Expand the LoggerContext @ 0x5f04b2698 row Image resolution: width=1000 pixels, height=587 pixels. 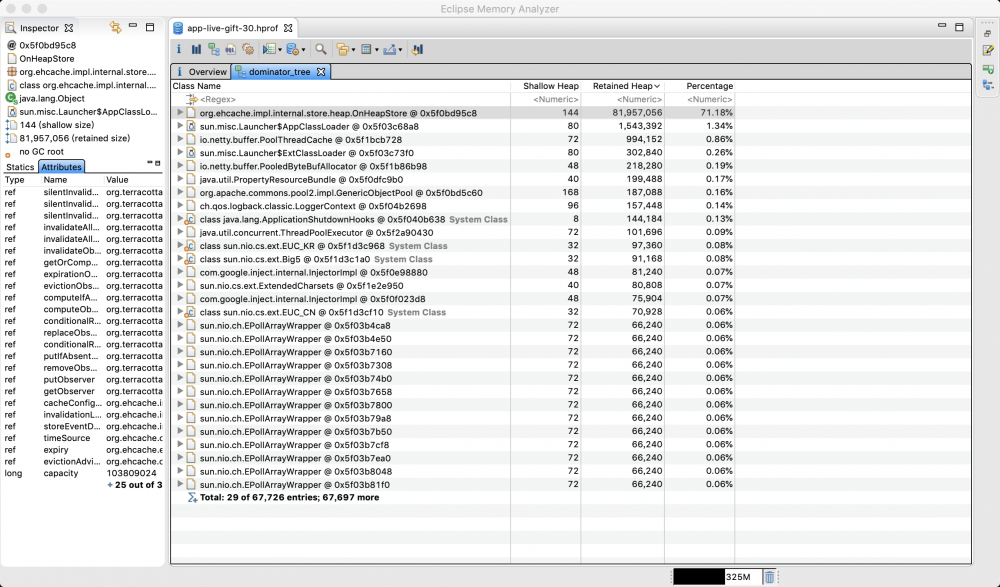tap(180, 205)
